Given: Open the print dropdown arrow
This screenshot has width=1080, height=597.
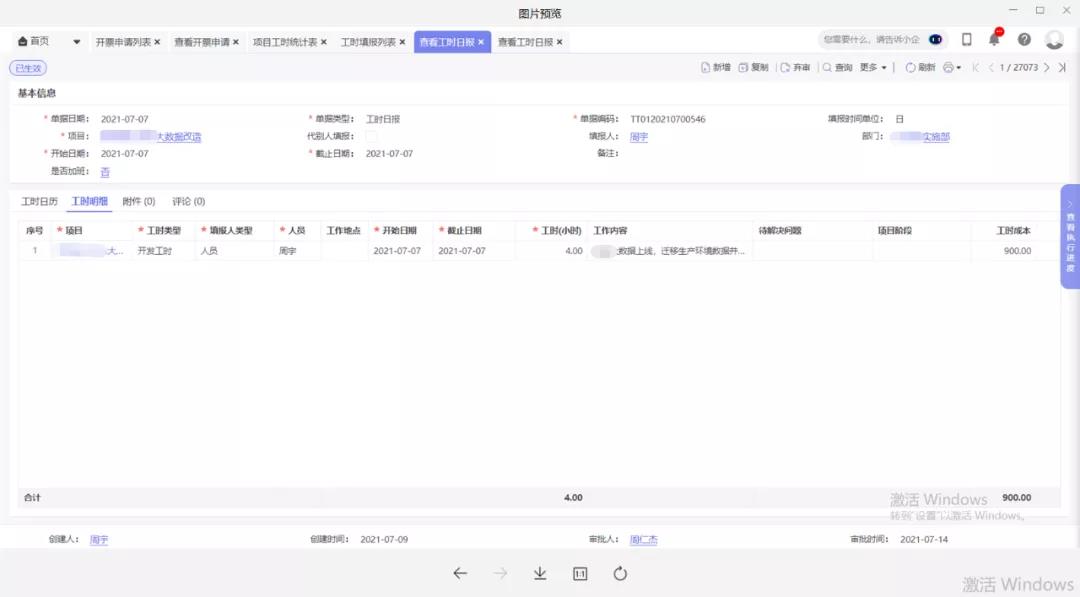Looking at the screenshot, I should tap(959, 68).
